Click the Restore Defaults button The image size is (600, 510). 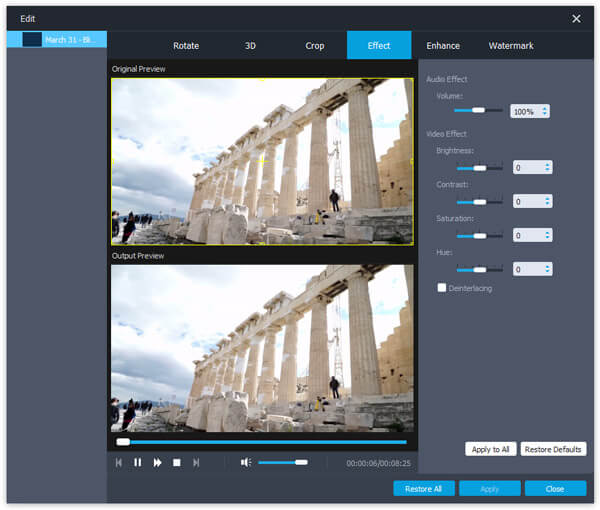pos(553,449)
